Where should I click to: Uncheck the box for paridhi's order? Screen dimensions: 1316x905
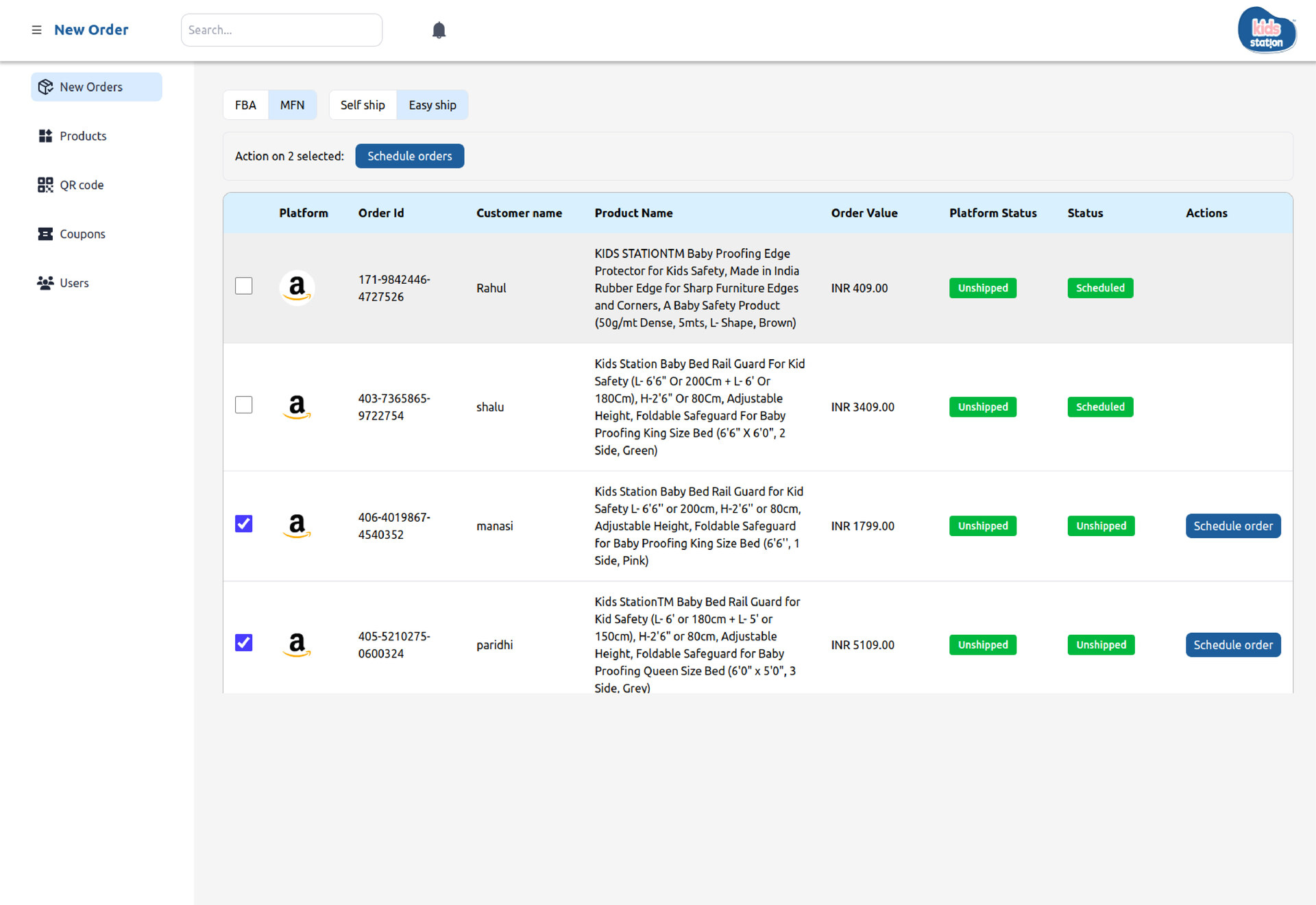tap(244, 642)
